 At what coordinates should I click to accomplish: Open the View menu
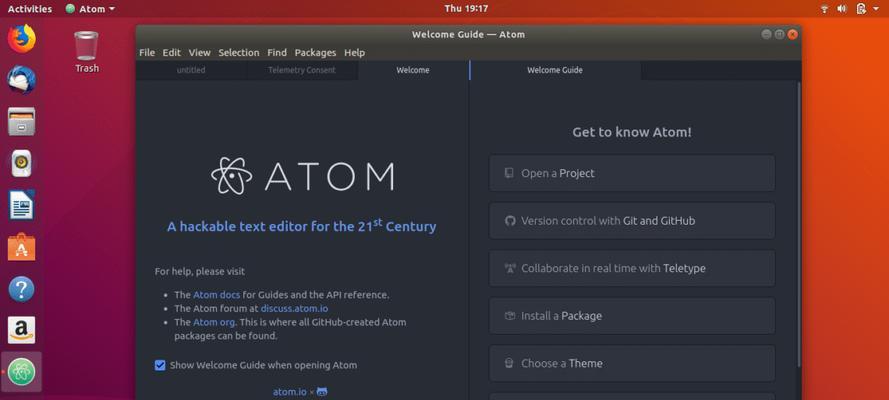(200, 52)
